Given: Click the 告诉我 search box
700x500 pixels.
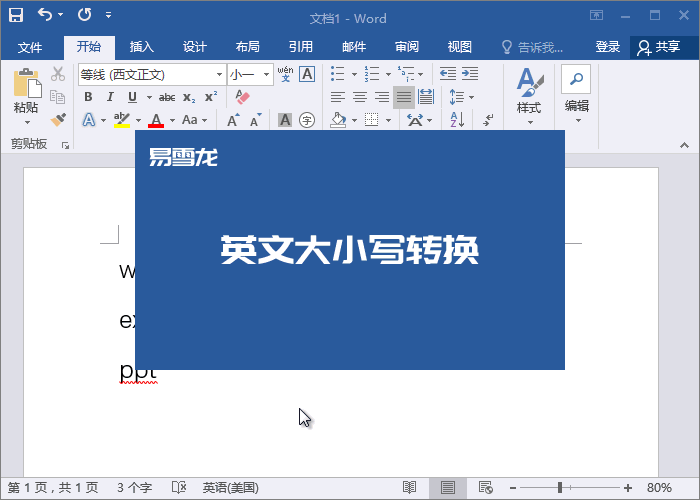Looking at the screenshot, I should click(532, 47).
